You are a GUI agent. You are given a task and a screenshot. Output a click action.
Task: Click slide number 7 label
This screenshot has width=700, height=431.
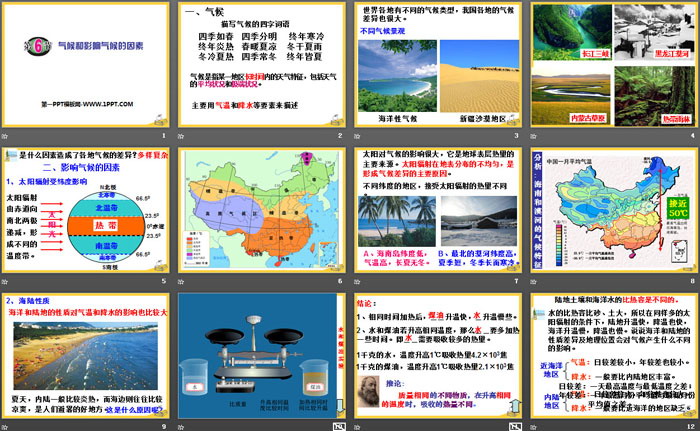coord(516,281)
